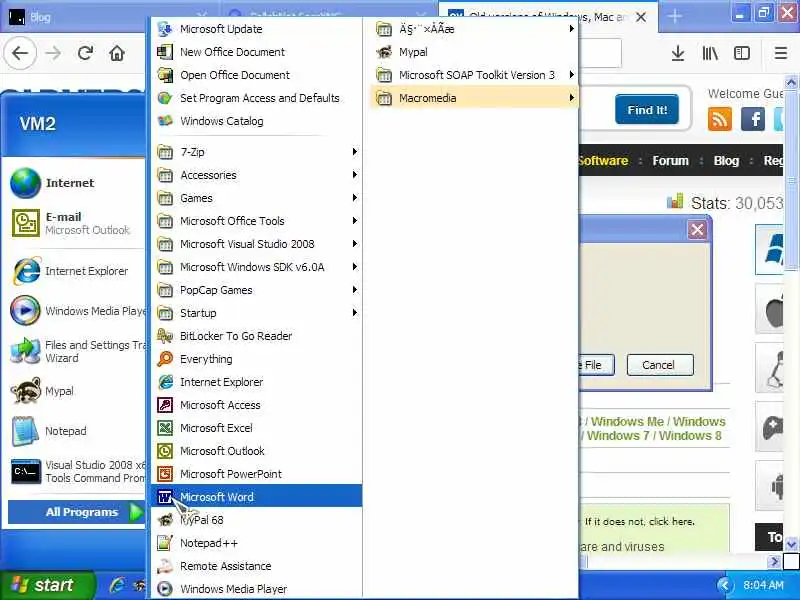Expand the Macromedia submenu
The height and width of the screenshot is (600, 800).
(x=474, y=98)
